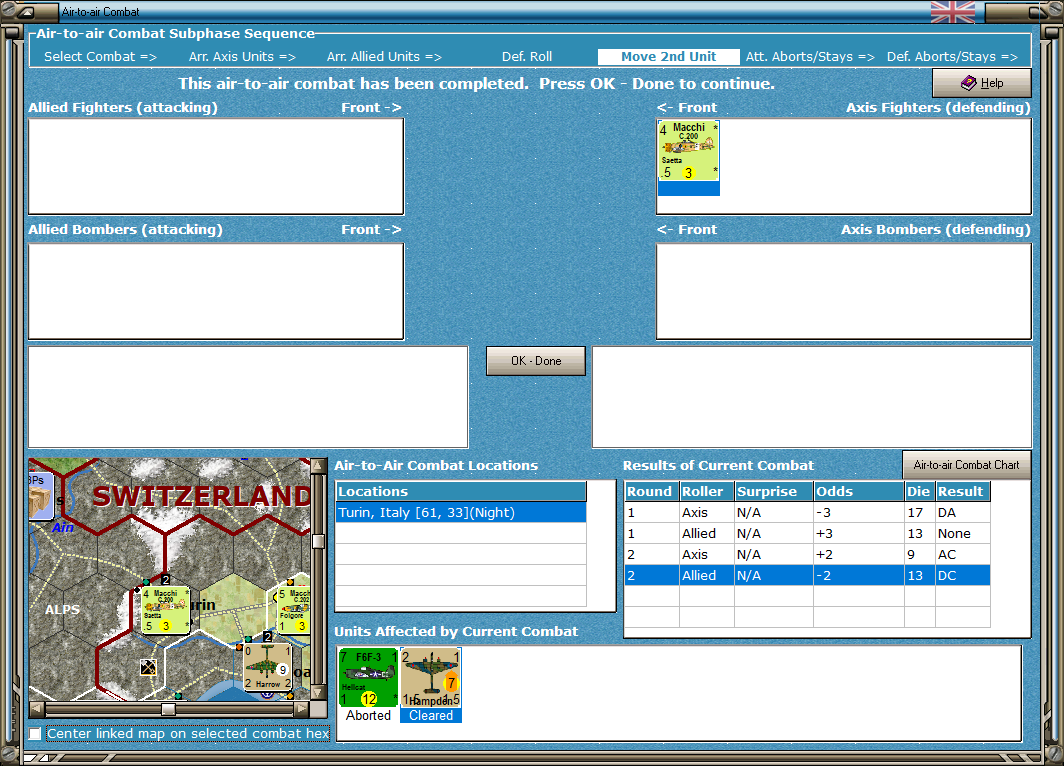
Task: Click the Macchi Saetta counter on the map
Action: coord(165,611)
